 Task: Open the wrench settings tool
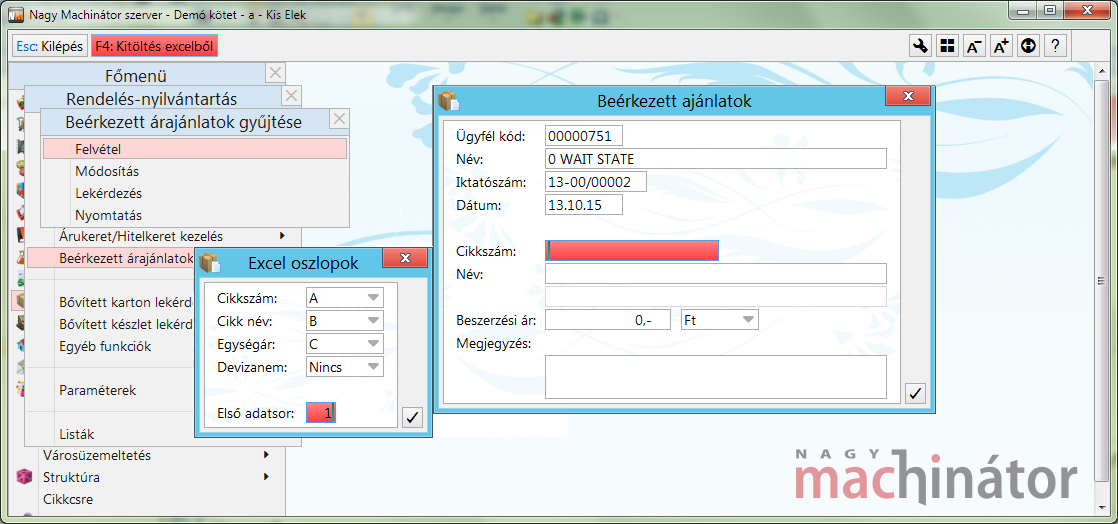point(920,46)
